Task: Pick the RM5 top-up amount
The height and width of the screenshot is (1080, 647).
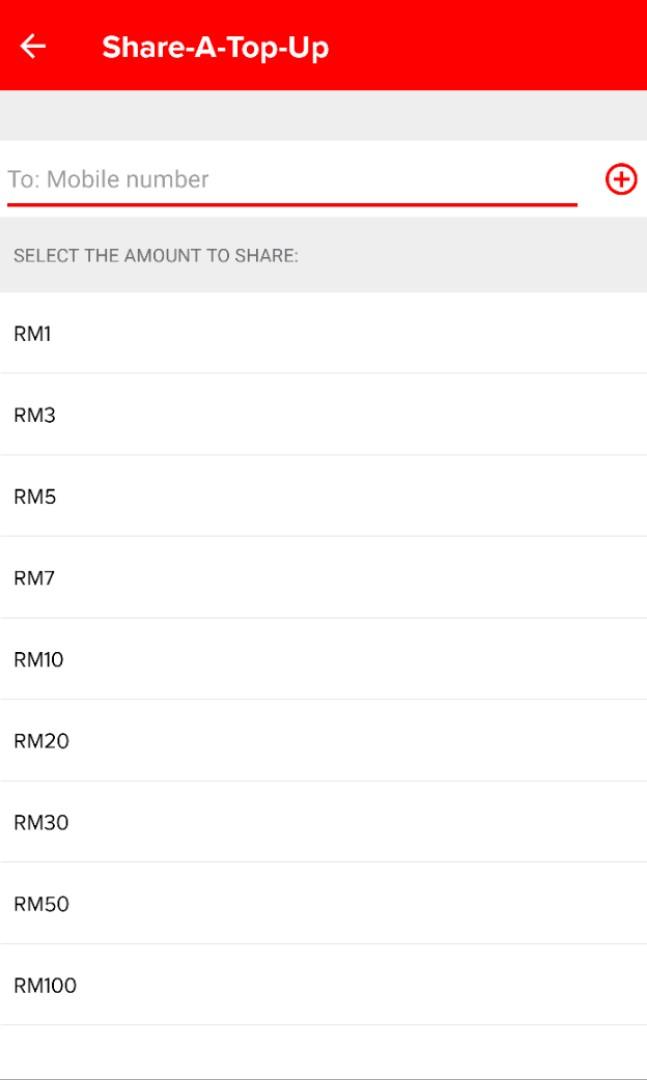Action: 35,497
